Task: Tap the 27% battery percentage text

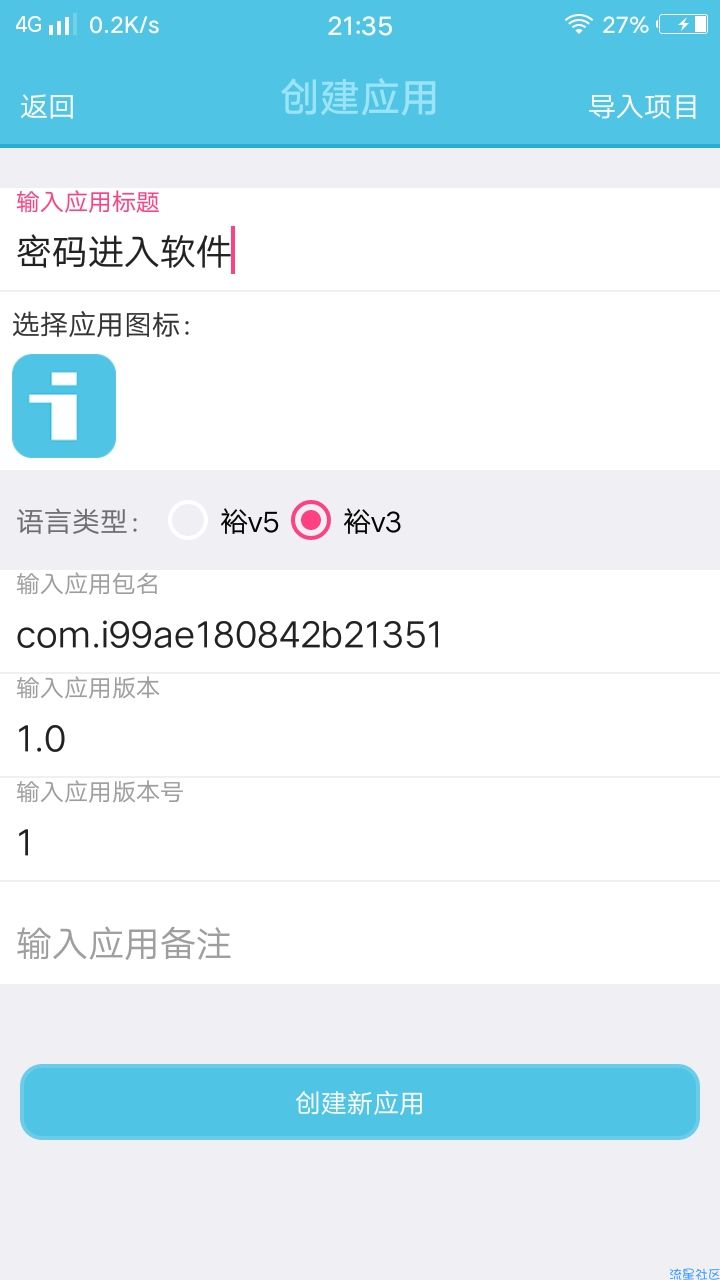Action: (625, 25)
